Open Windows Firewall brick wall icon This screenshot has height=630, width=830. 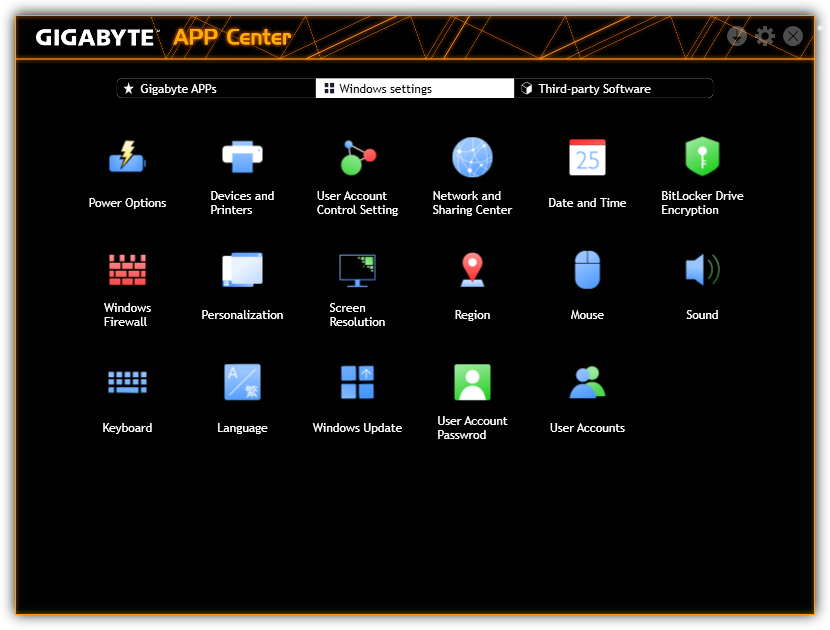(x=127, y=269)
